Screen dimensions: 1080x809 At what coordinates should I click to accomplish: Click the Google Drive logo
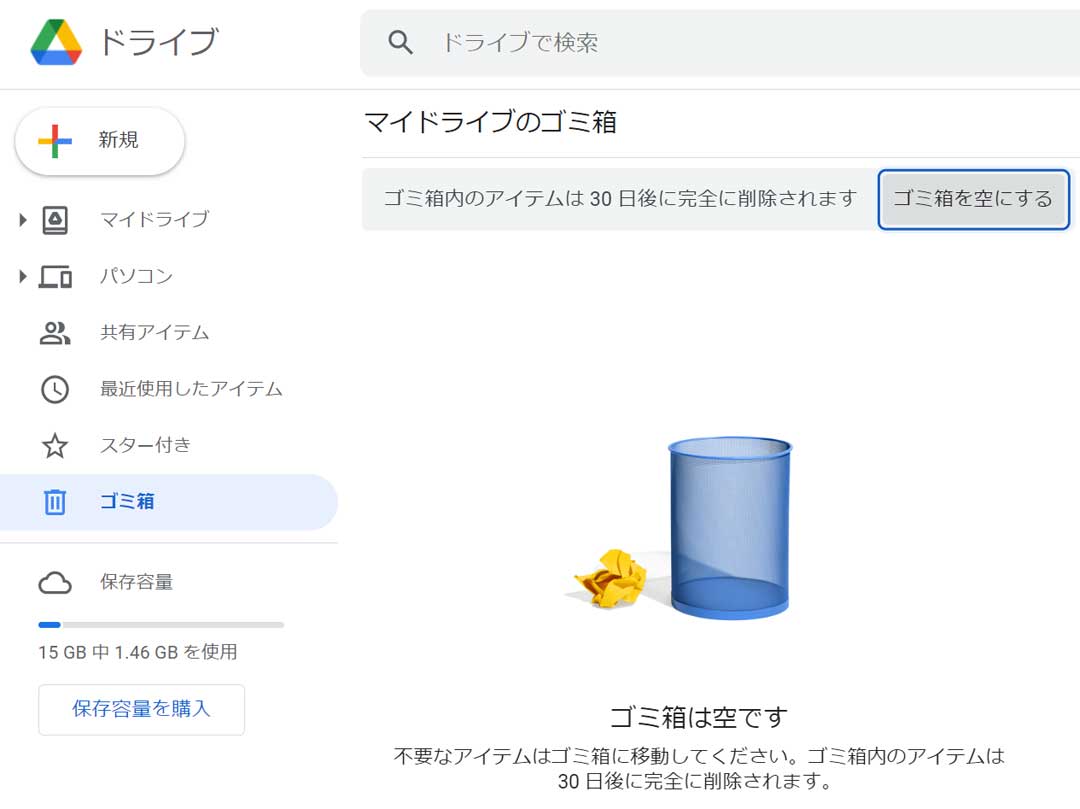tap(56, 42)
